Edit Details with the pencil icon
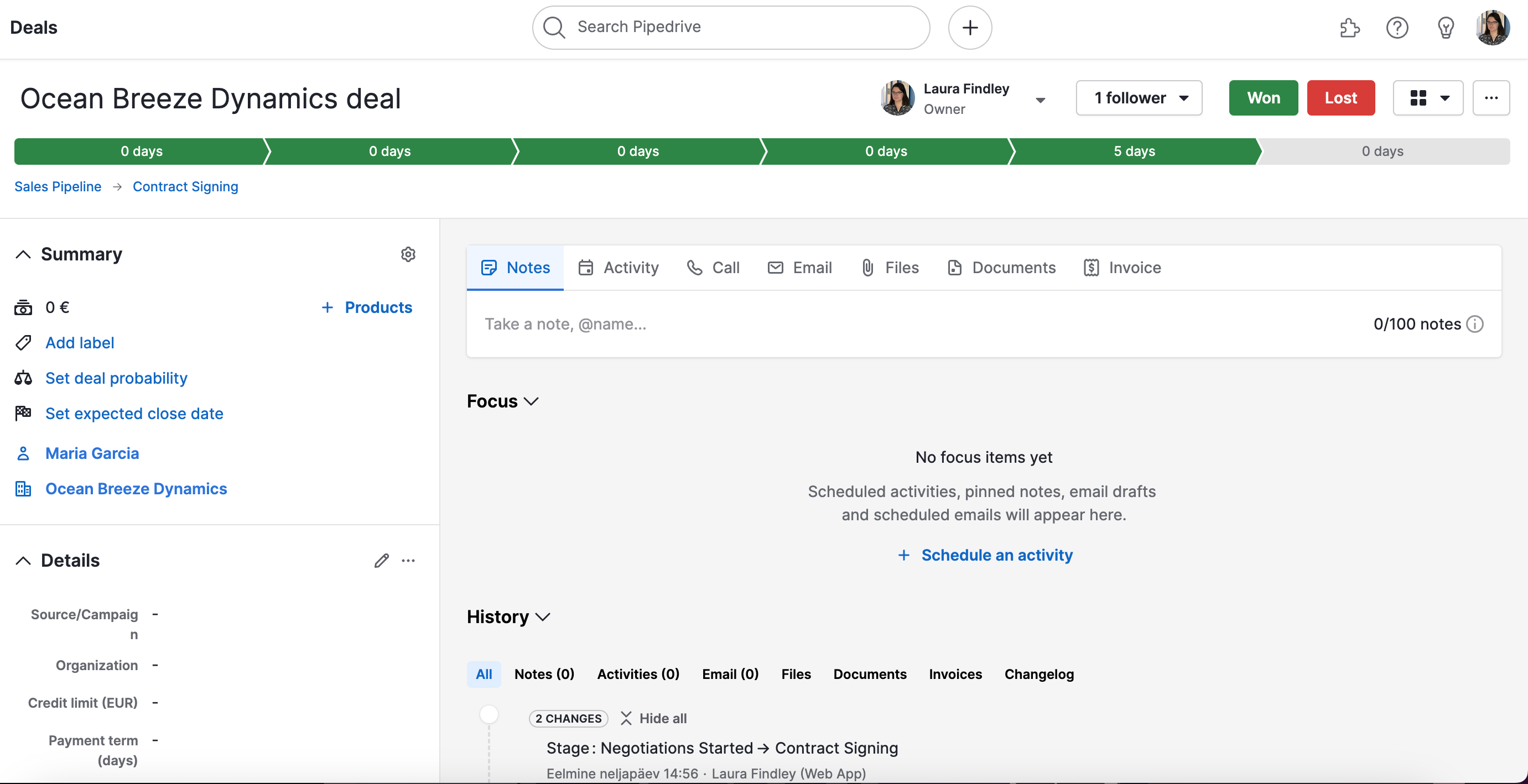The width and height of the screenshot is (1528, 784). coord(381,561)
